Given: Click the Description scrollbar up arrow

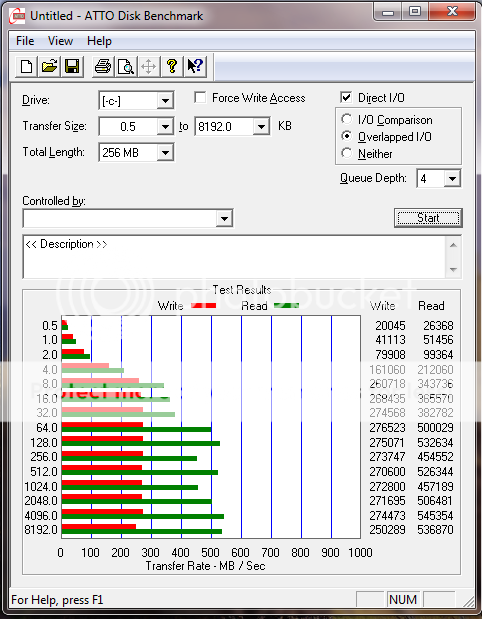Looking at the screenshot, I should [453, 246].
